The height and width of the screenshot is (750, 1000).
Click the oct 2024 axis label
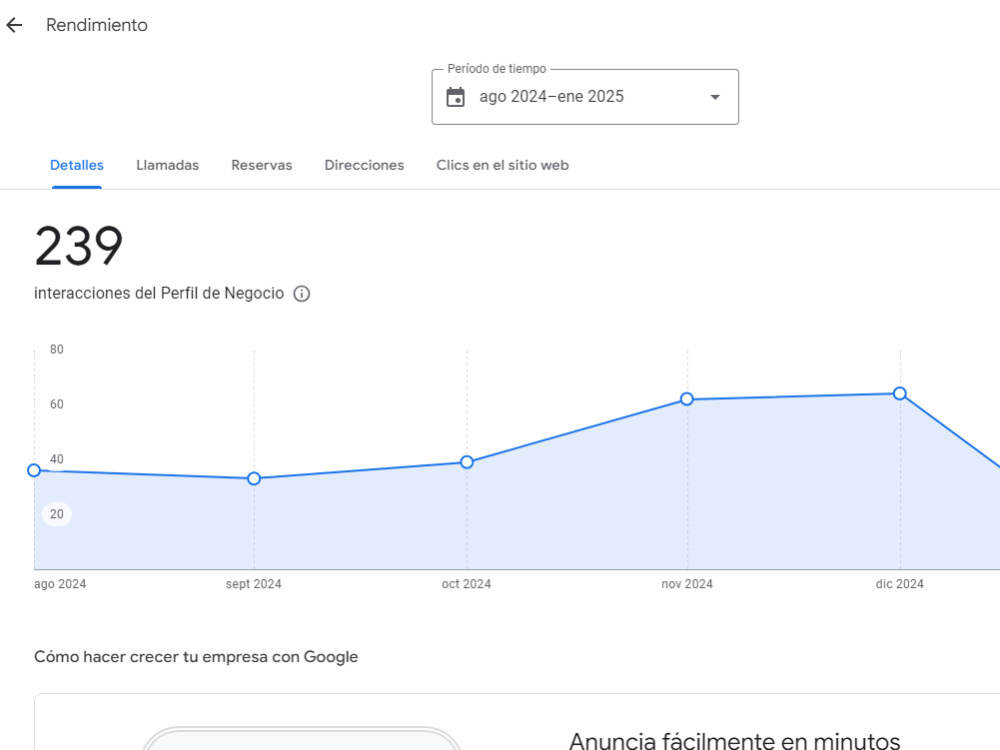466,584
